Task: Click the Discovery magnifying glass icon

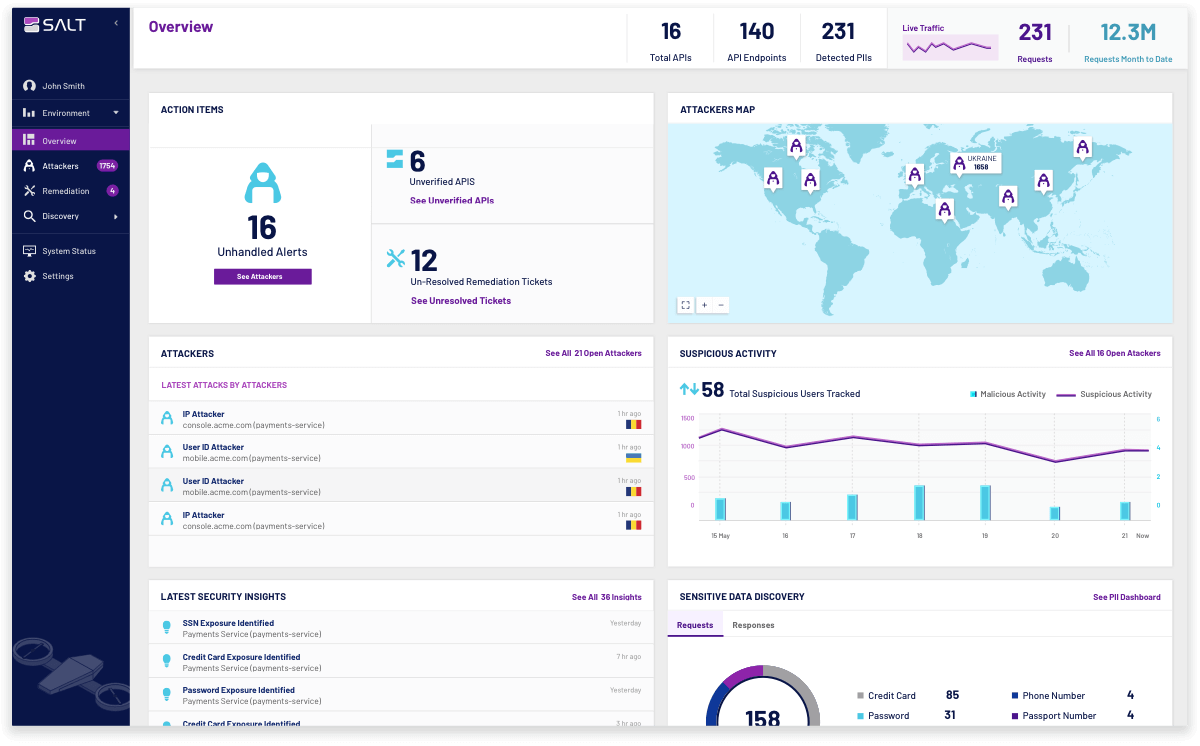Action: [x=30, y=215]
